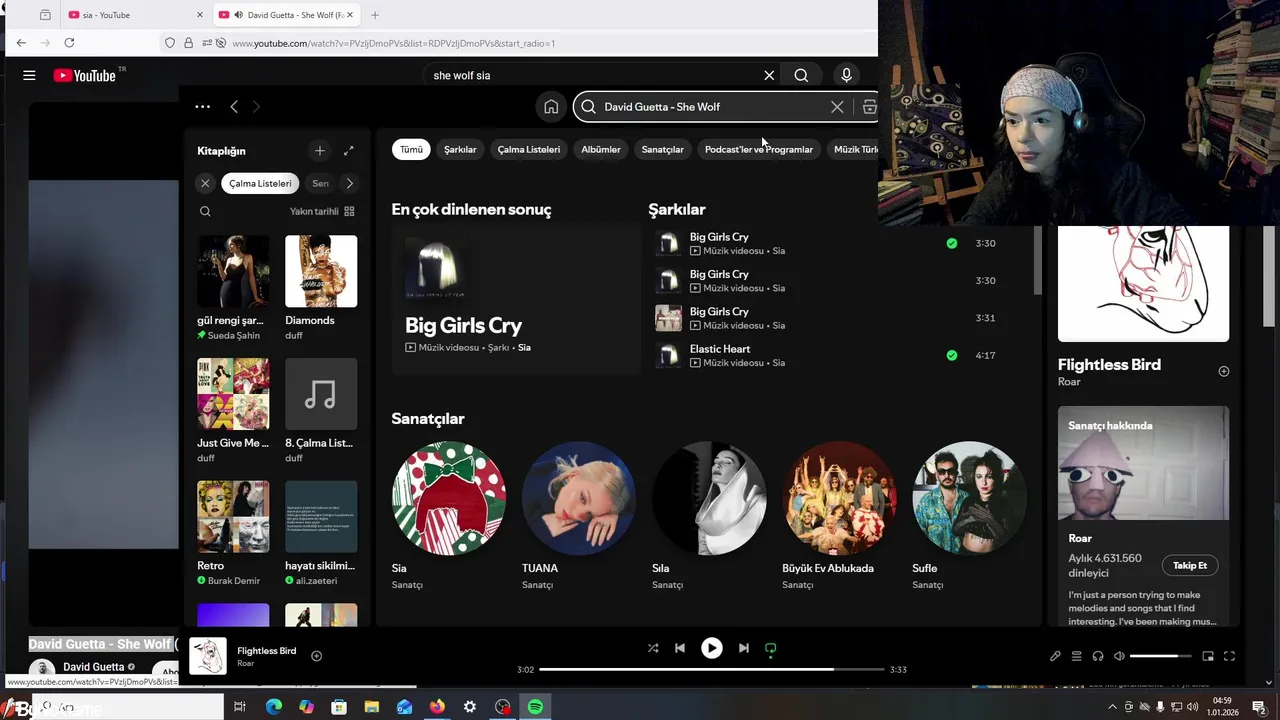Image resolution: width=1280 pixels, height=720 pixels.
Task: Open YouTube hamburger guide menu
Action: pyautogui.click(x=29, y=75)
